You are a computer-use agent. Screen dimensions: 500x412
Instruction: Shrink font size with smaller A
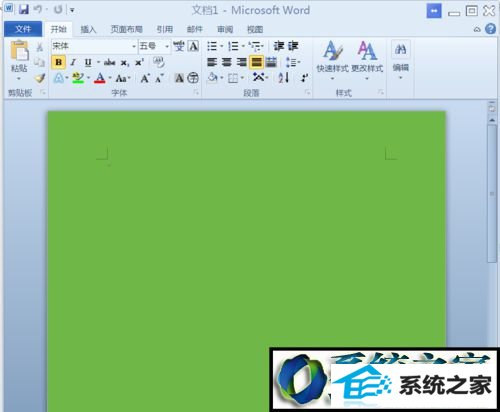[x=159, y=78]
